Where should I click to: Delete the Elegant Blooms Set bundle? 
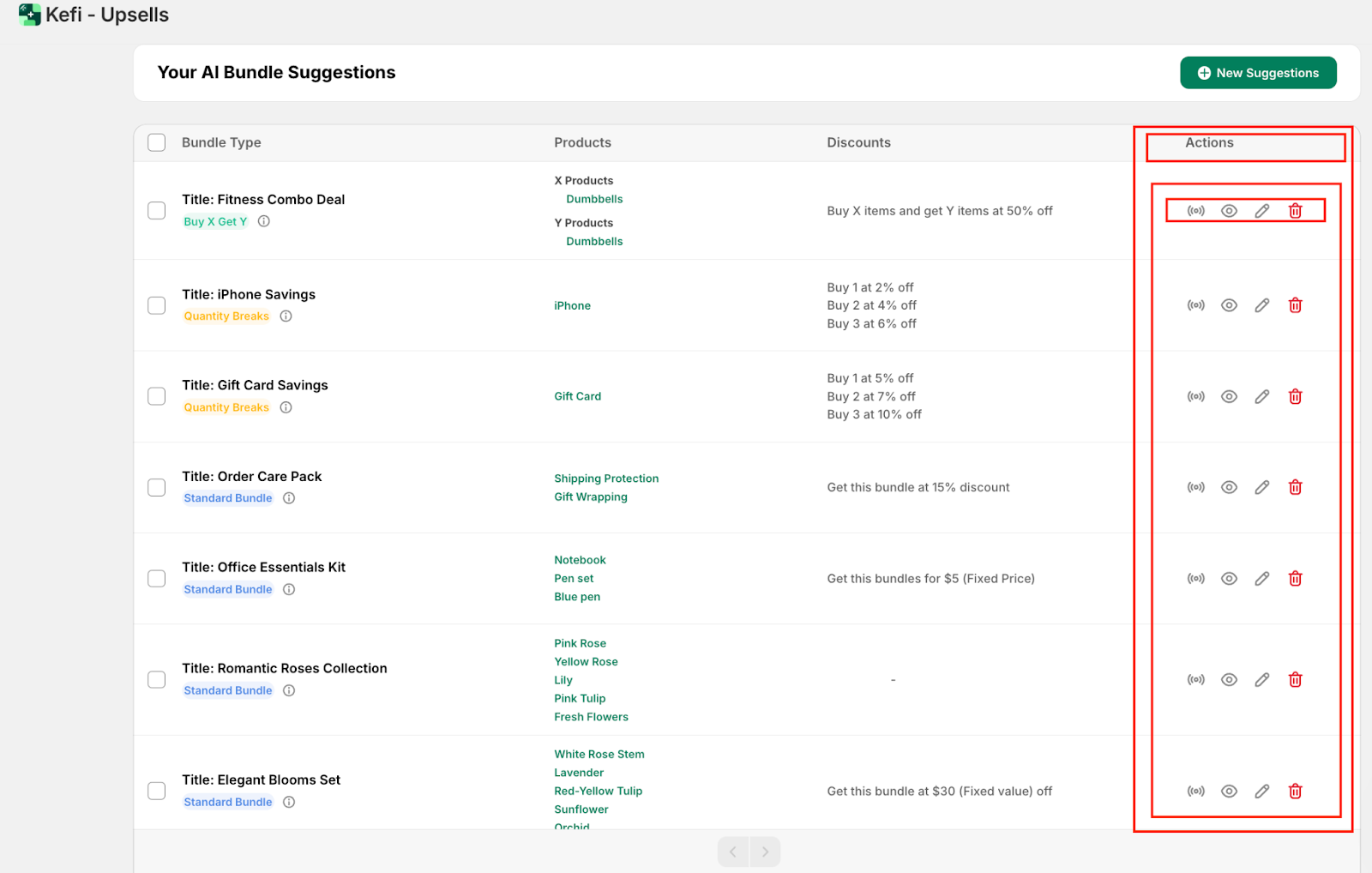tap(1295, 792)
